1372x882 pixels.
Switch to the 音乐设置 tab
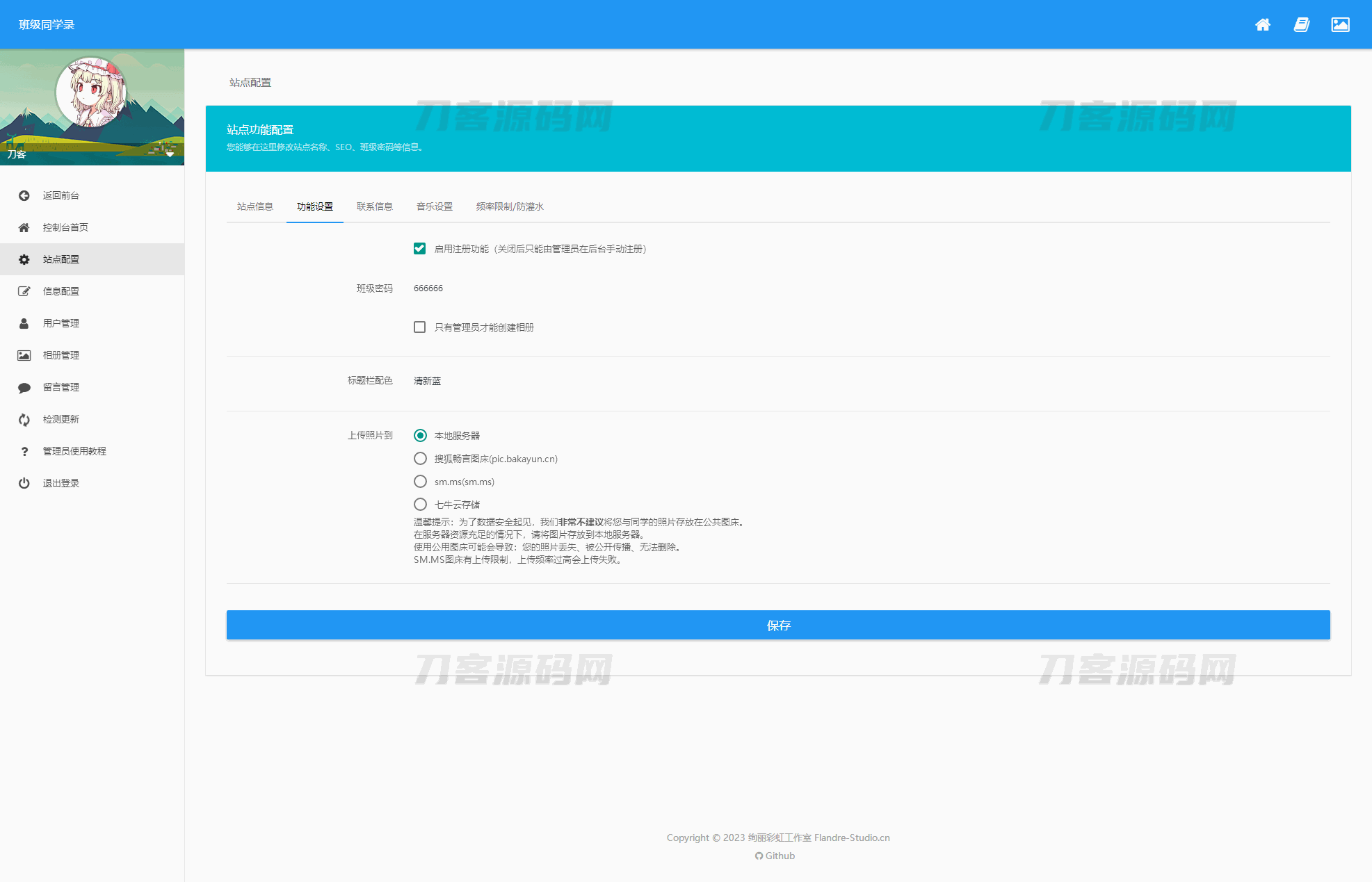click(434, 206)
